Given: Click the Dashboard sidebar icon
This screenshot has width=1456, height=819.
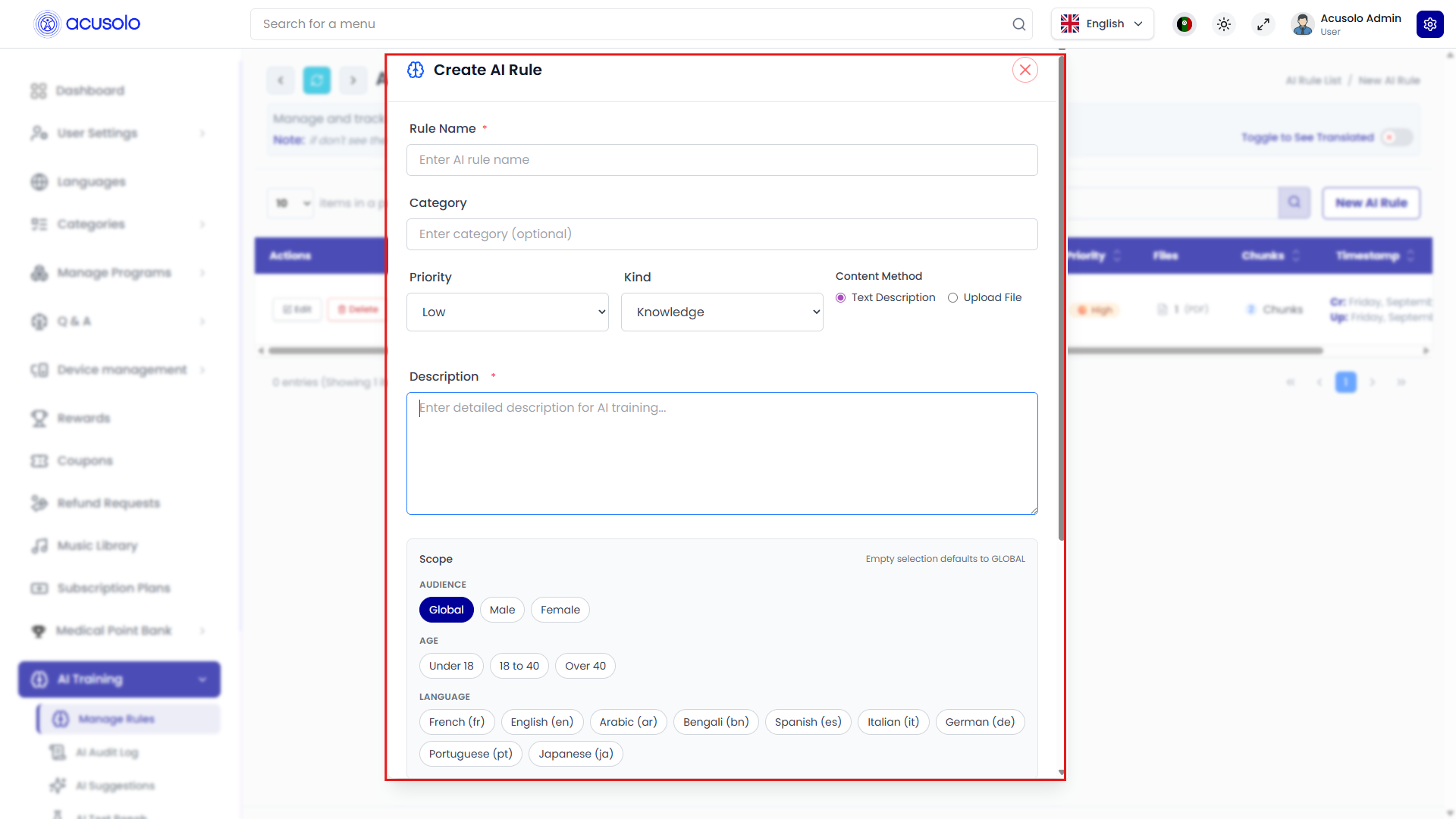Looking at the screenshot, I should [39, 90].
